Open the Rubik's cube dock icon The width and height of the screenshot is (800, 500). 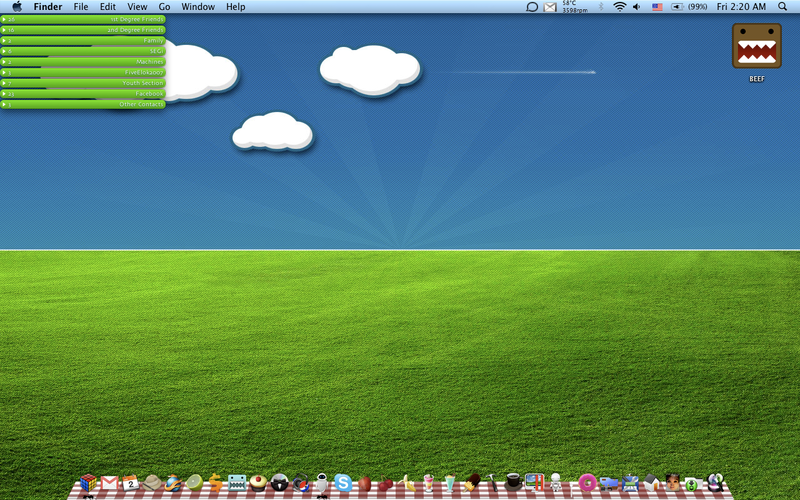pyautogui.click(x=88, y=483)
